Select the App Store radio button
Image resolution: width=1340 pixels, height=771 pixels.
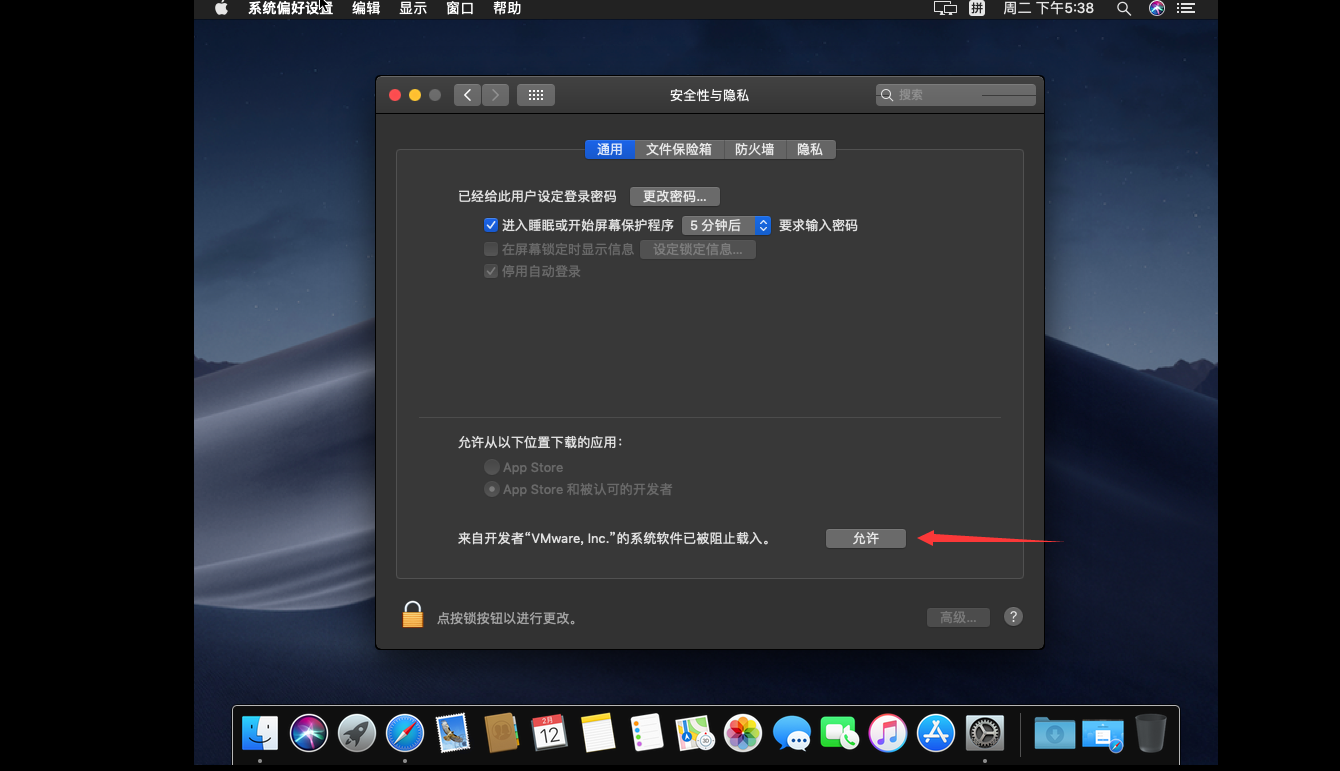click(x=492, y=467)
